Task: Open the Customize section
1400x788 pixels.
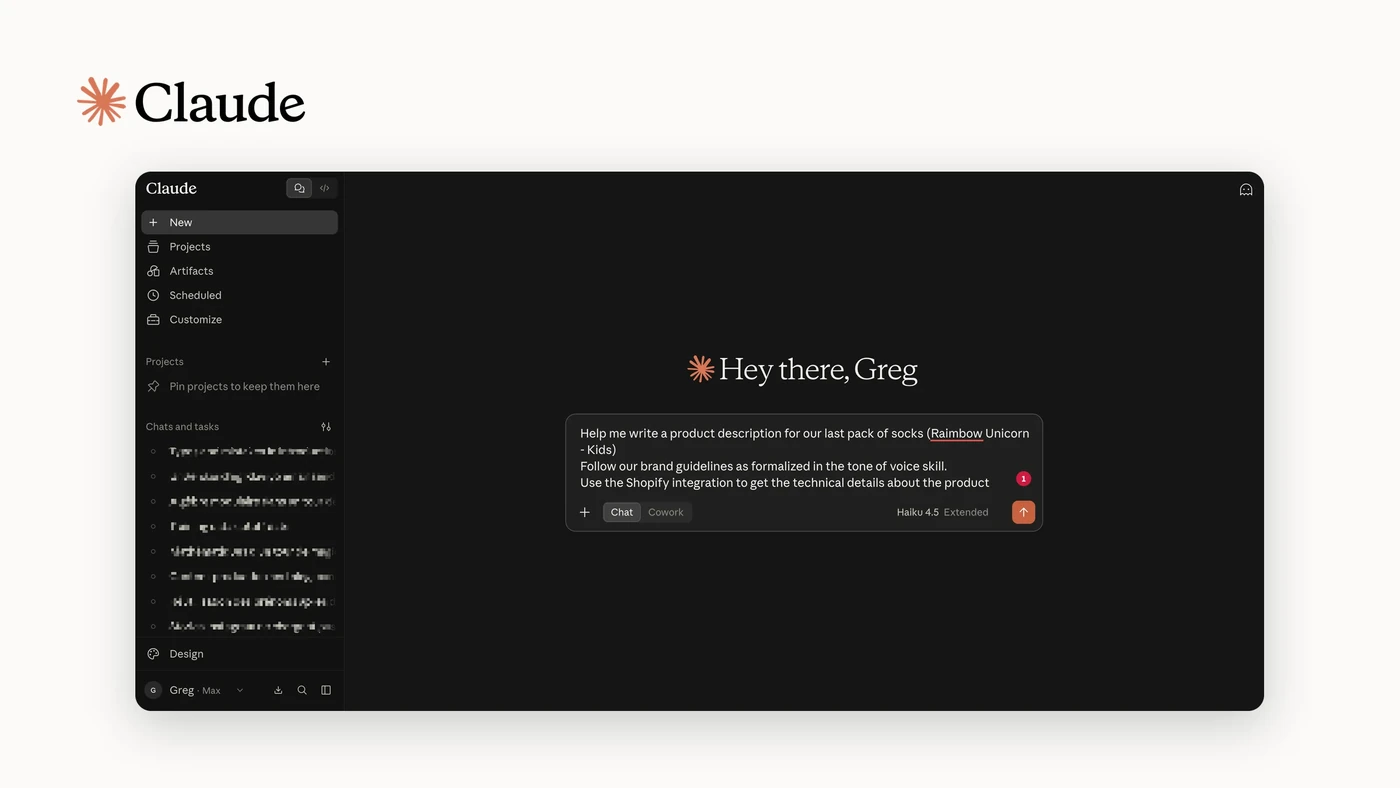Action: (x=239, y=320)
